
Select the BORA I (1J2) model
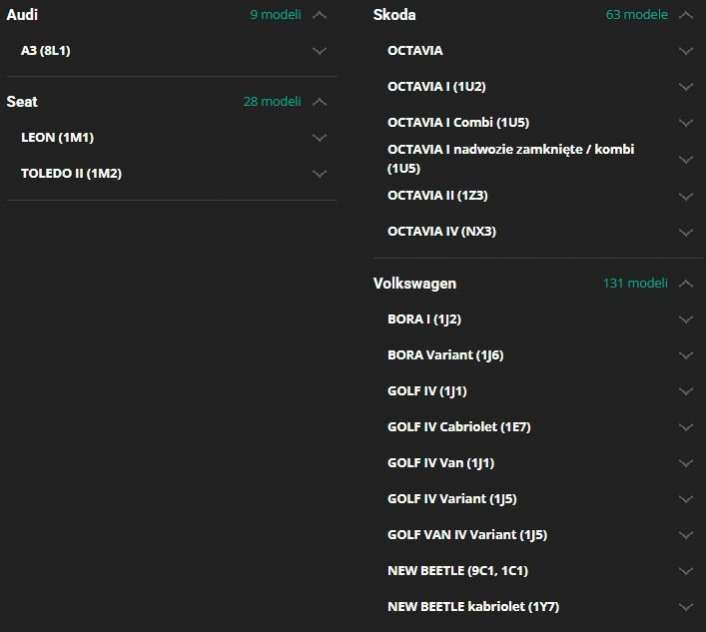point(424,319)
